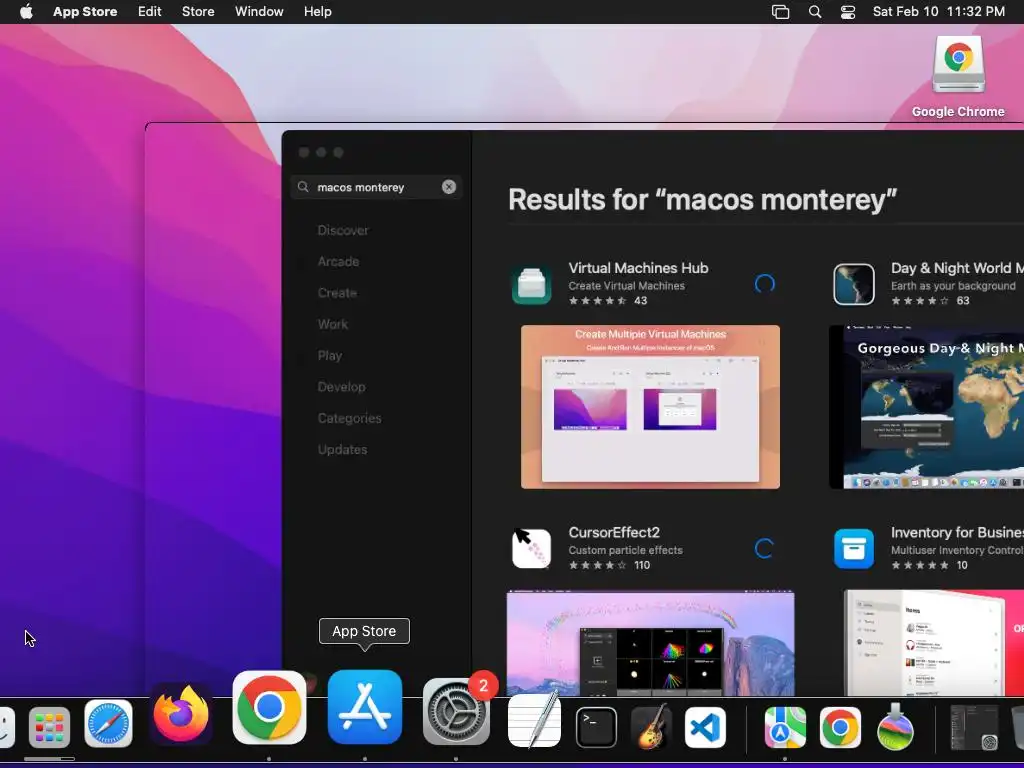The width and height of the screenshot is (1024, 768).
Task: Go to Work in sidebar
Action: [x=332, y=324]
